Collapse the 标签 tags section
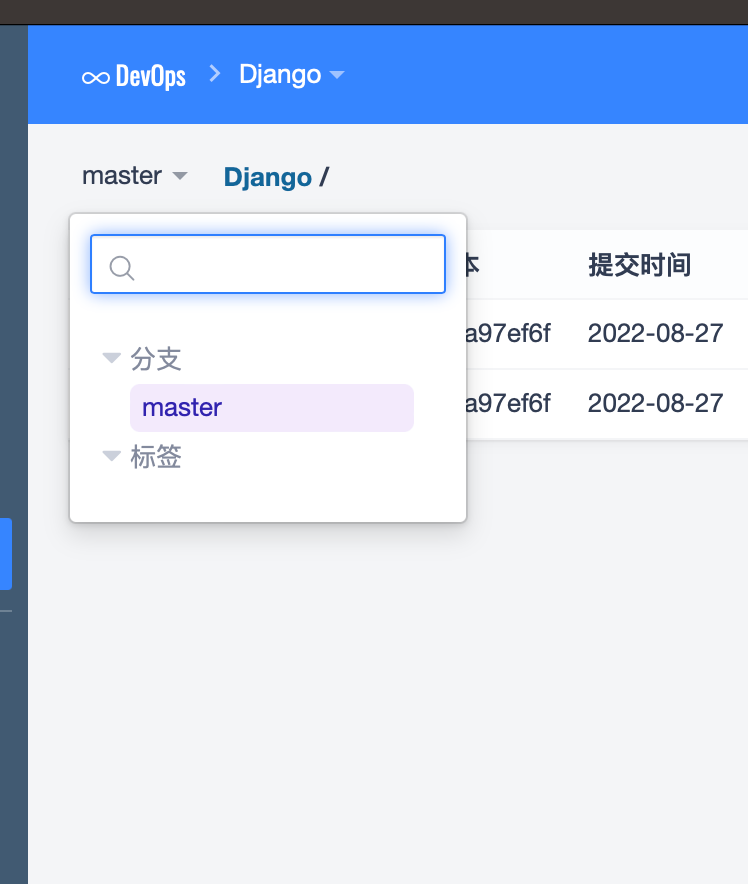 click(112, 456)
